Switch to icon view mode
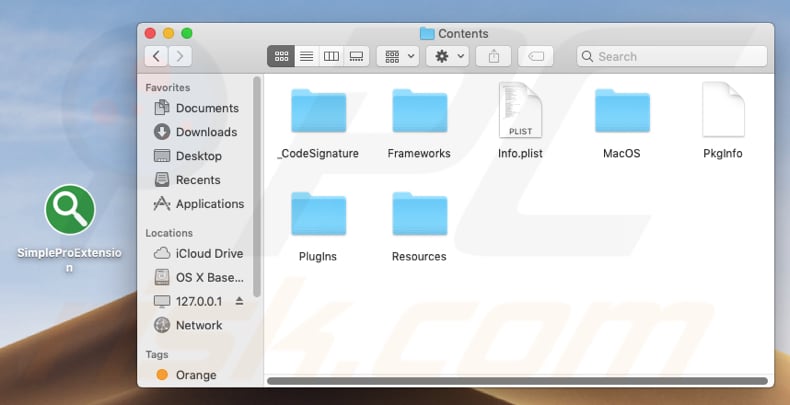Screen dimensions: 790x405 point(281,57)
